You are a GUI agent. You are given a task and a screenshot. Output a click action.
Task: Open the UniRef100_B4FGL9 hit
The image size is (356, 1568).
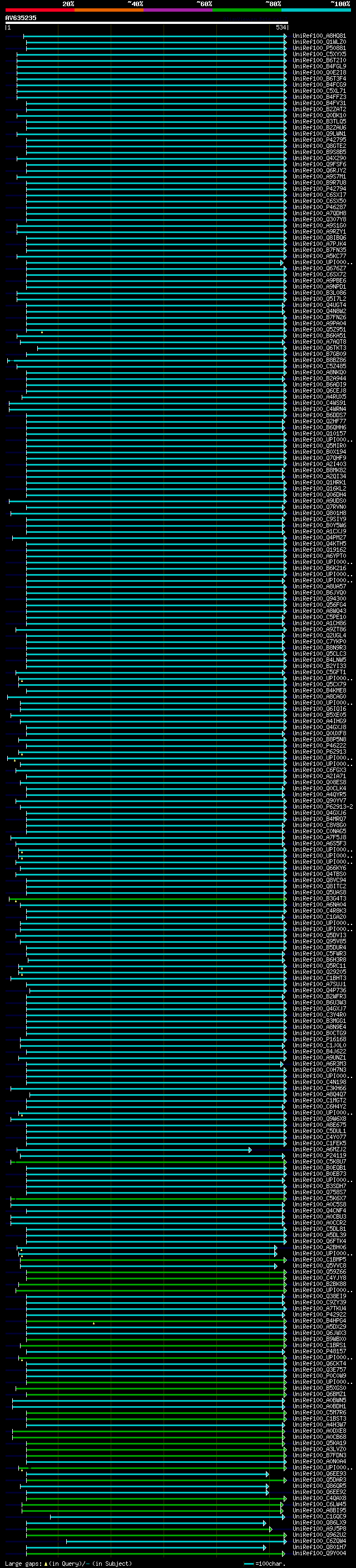(319, 66)
